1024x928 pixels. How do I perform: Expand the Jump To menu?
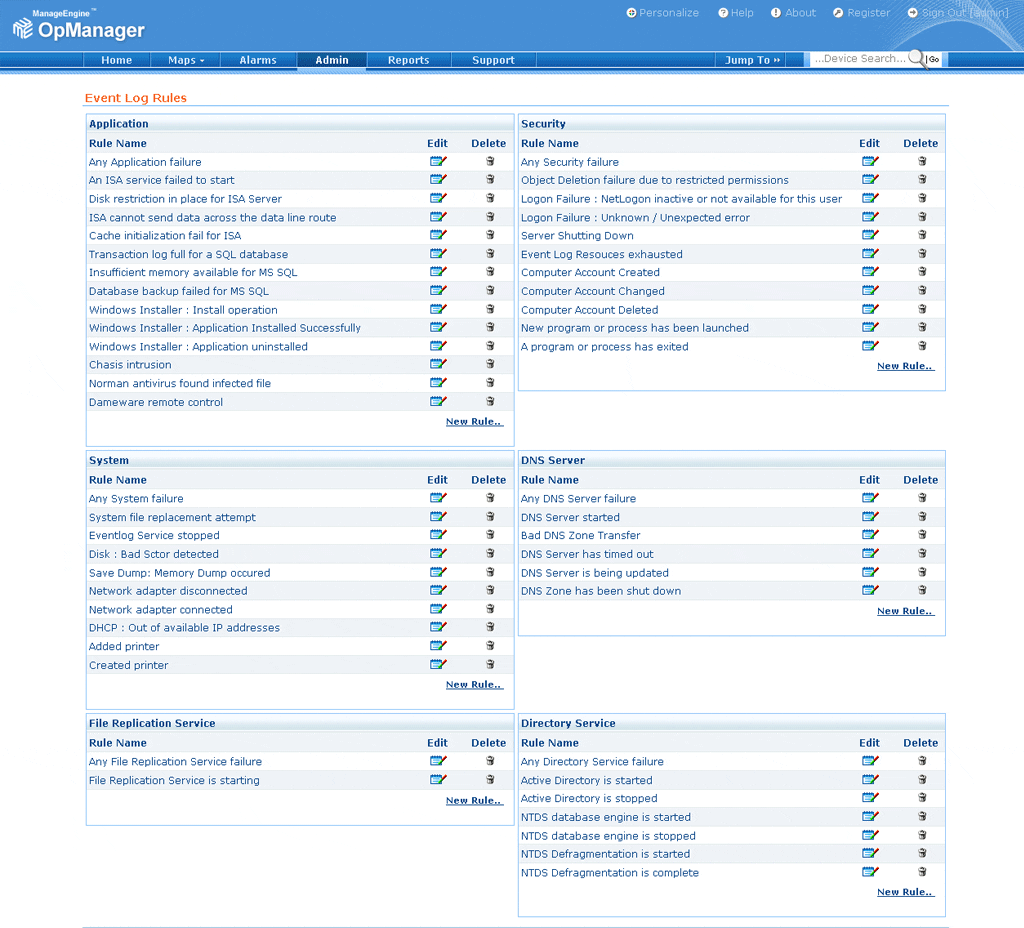pyautogui.click(x=752, y=60)
